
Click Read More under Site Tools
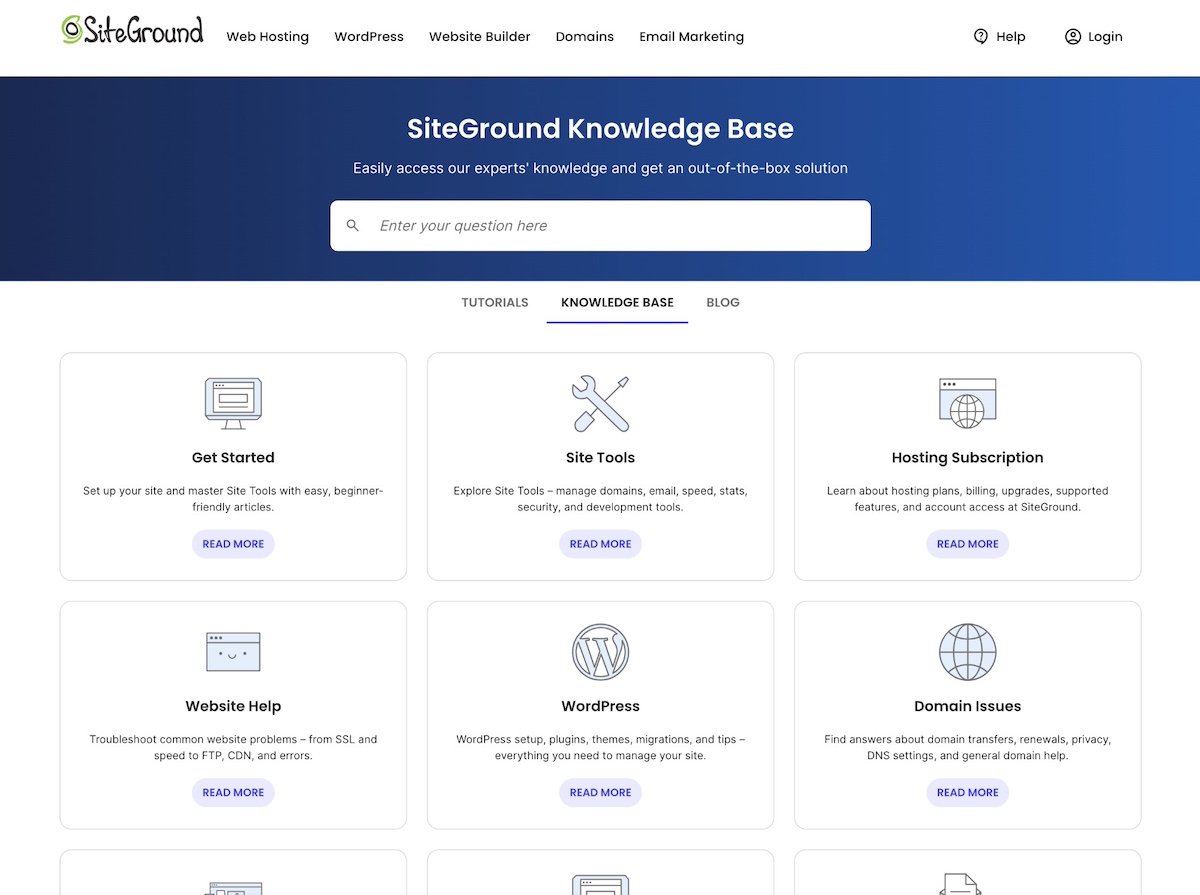600,543
